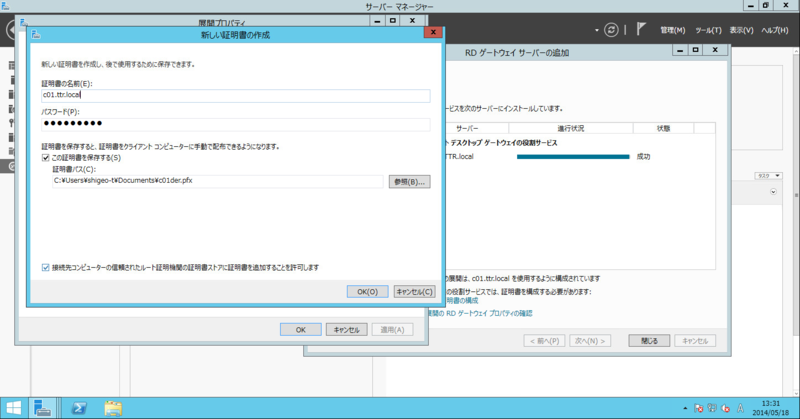Click the パスワード(P) password field
The height and width of the screenshot is (419, 800).
coord(236,124)
